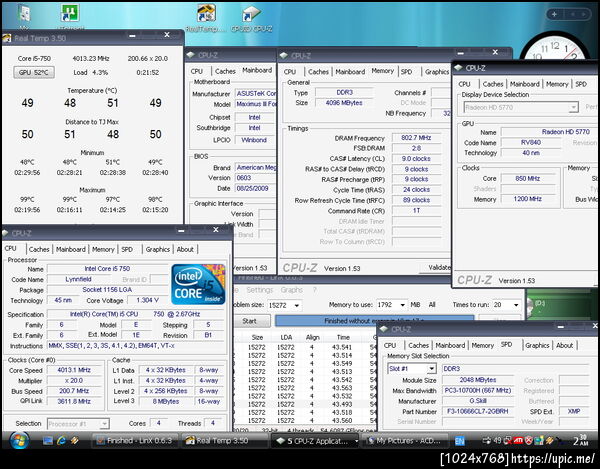Open the uTorrent desktop shortcut icon
Screen dimensions: 600x469
(x=69, y=14)
